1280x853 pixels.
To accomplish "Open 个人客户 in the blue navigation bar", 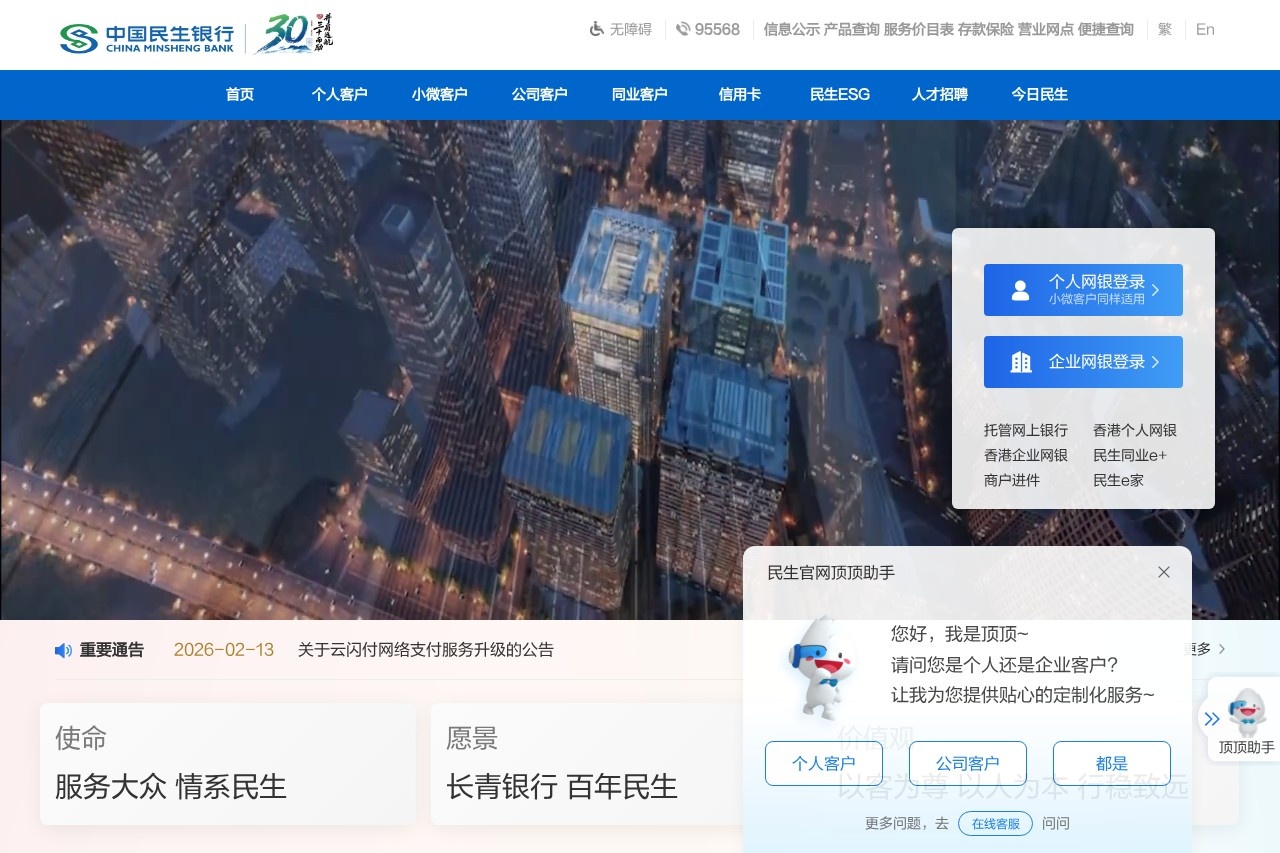I will (x=340, y=94).
